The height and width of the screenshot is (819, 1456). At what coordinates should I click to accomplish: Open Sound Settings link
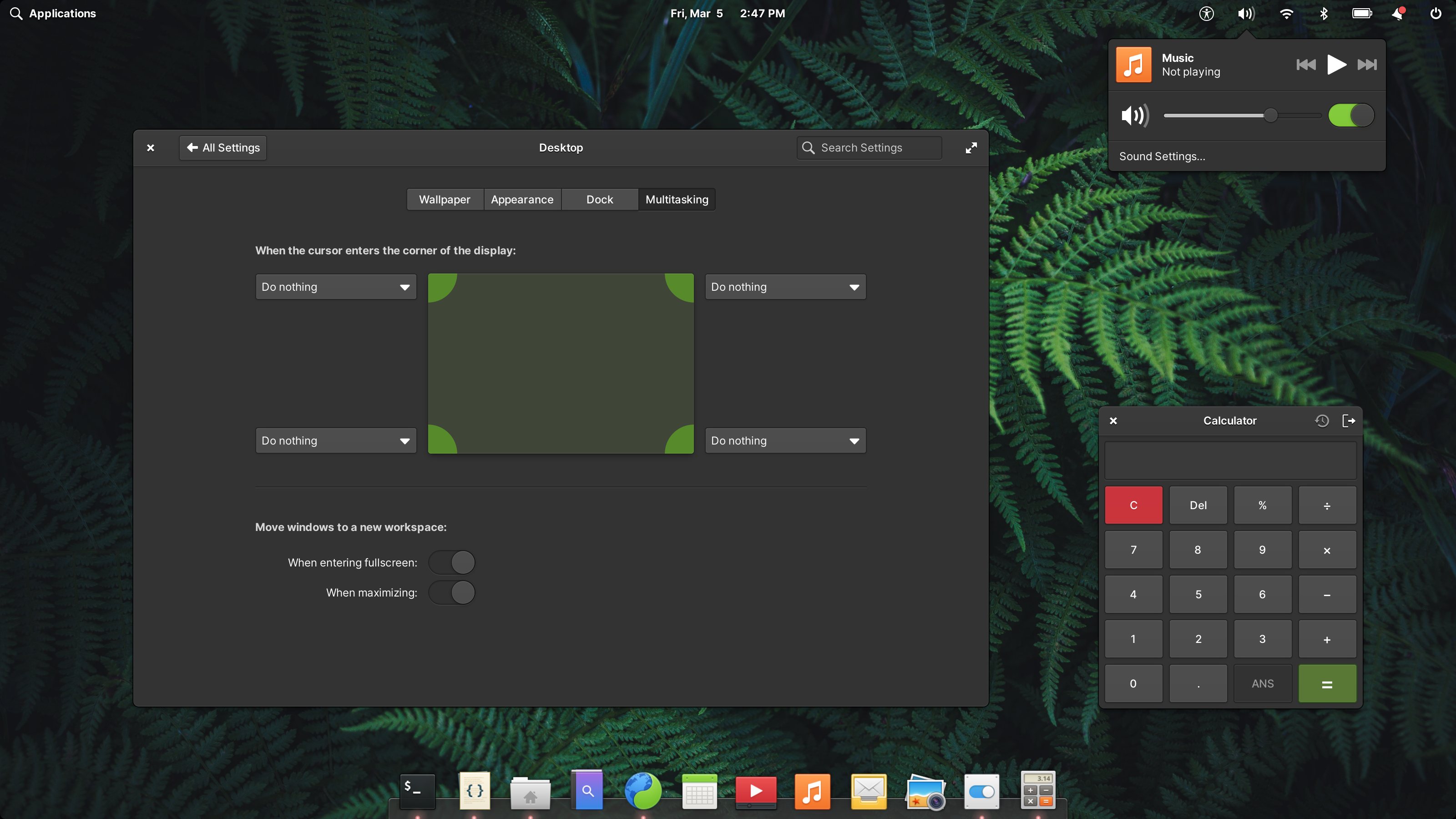(x=1162, y=157)
